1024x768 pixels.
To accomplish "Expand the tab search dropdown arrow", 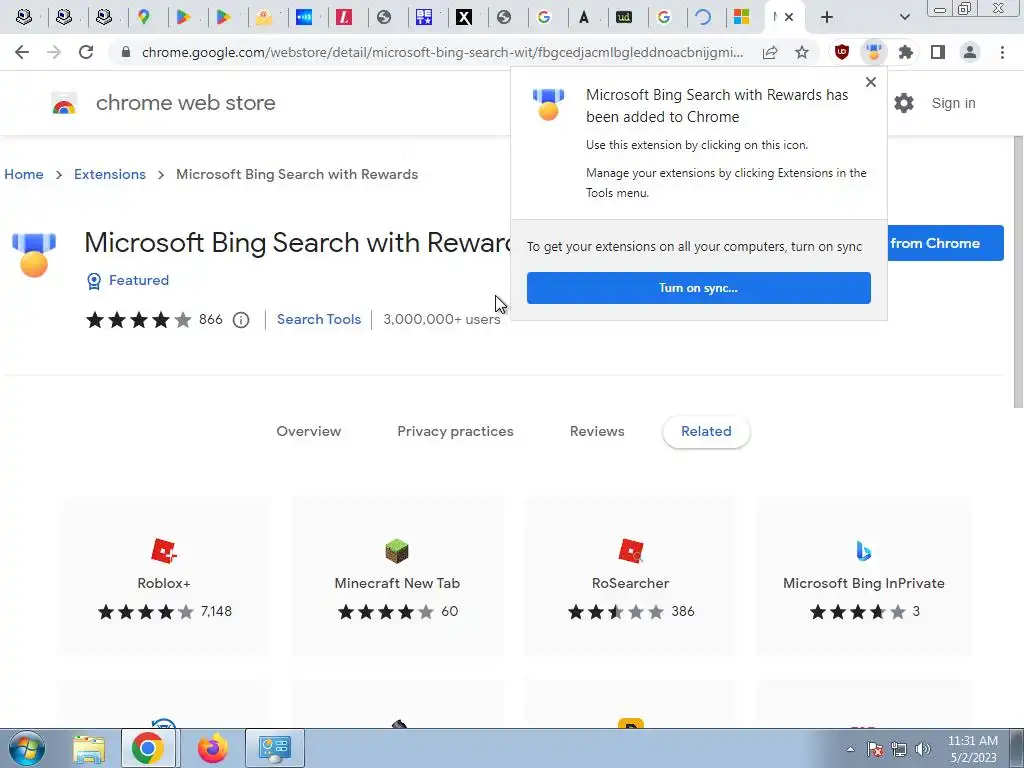I will click(904, 18).
